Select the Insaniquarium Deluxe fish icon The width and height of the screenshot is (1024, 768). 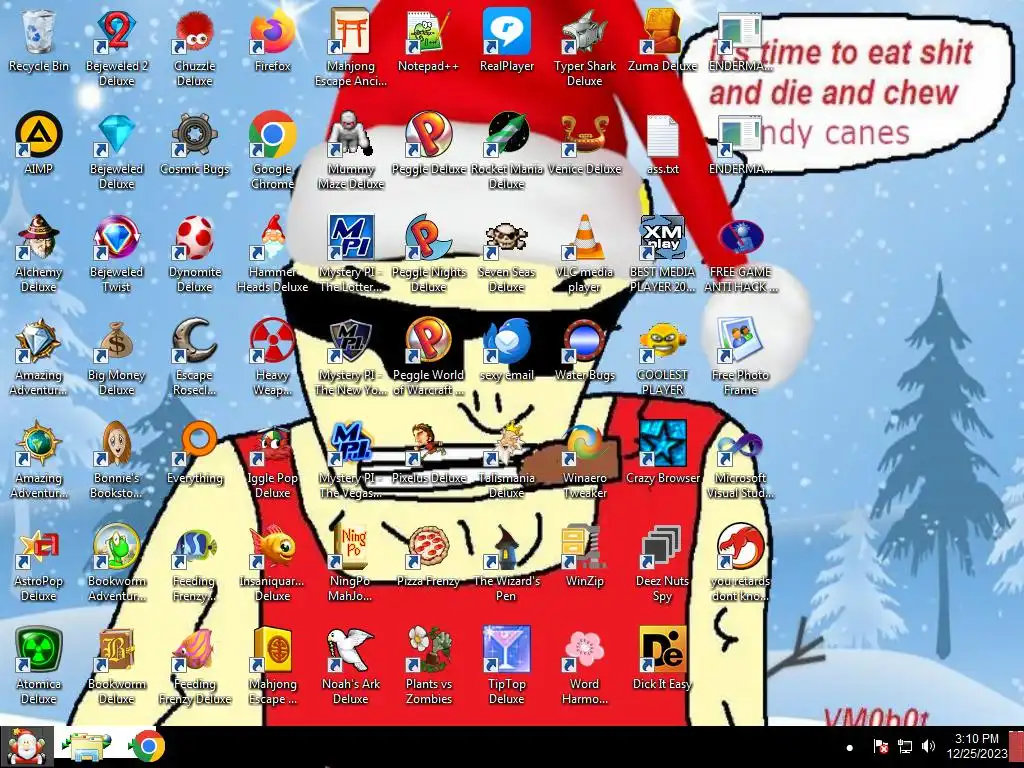pos(272,547)
